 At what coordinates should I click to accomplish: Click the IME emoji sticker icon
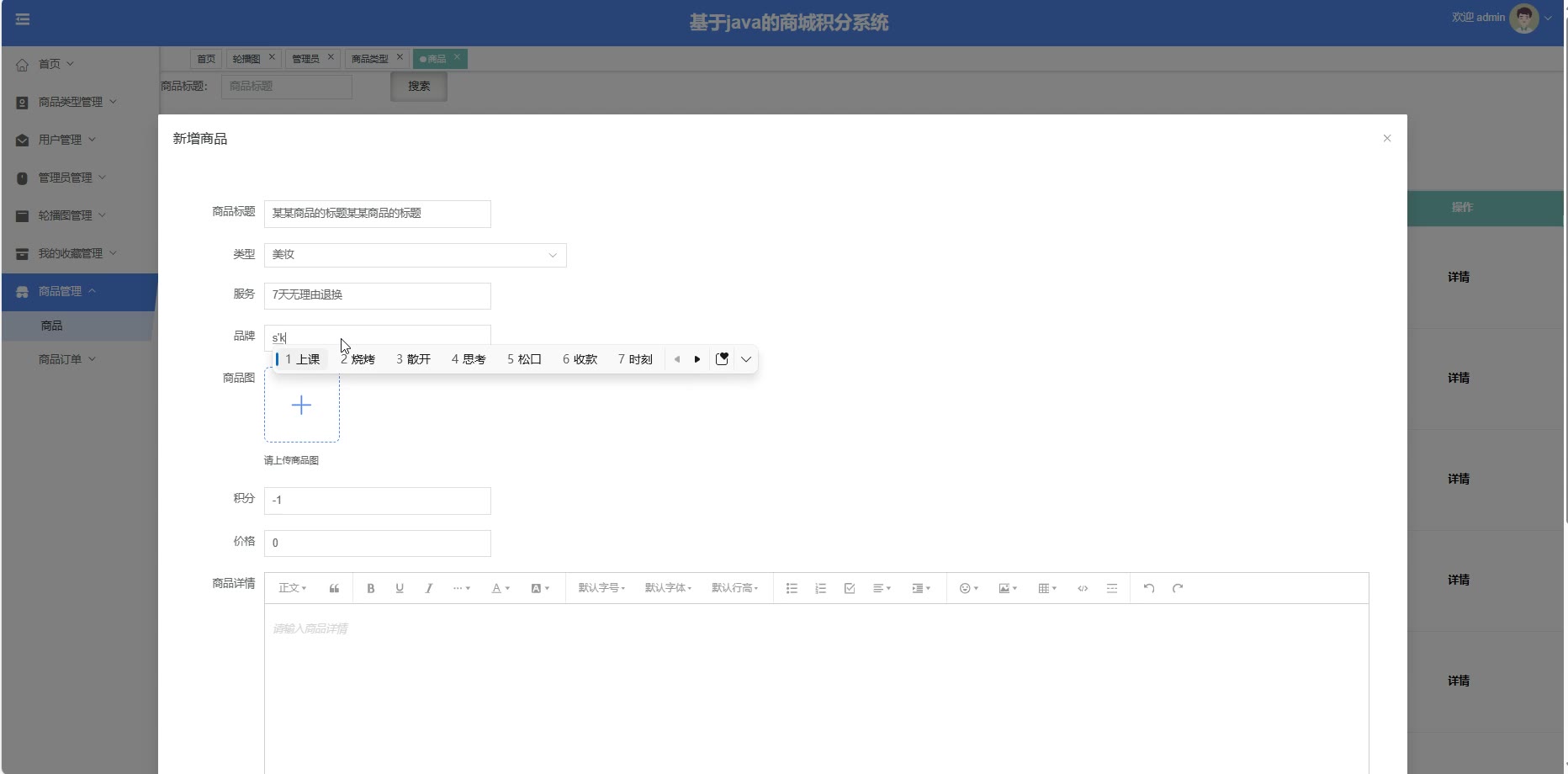(722, 359)
